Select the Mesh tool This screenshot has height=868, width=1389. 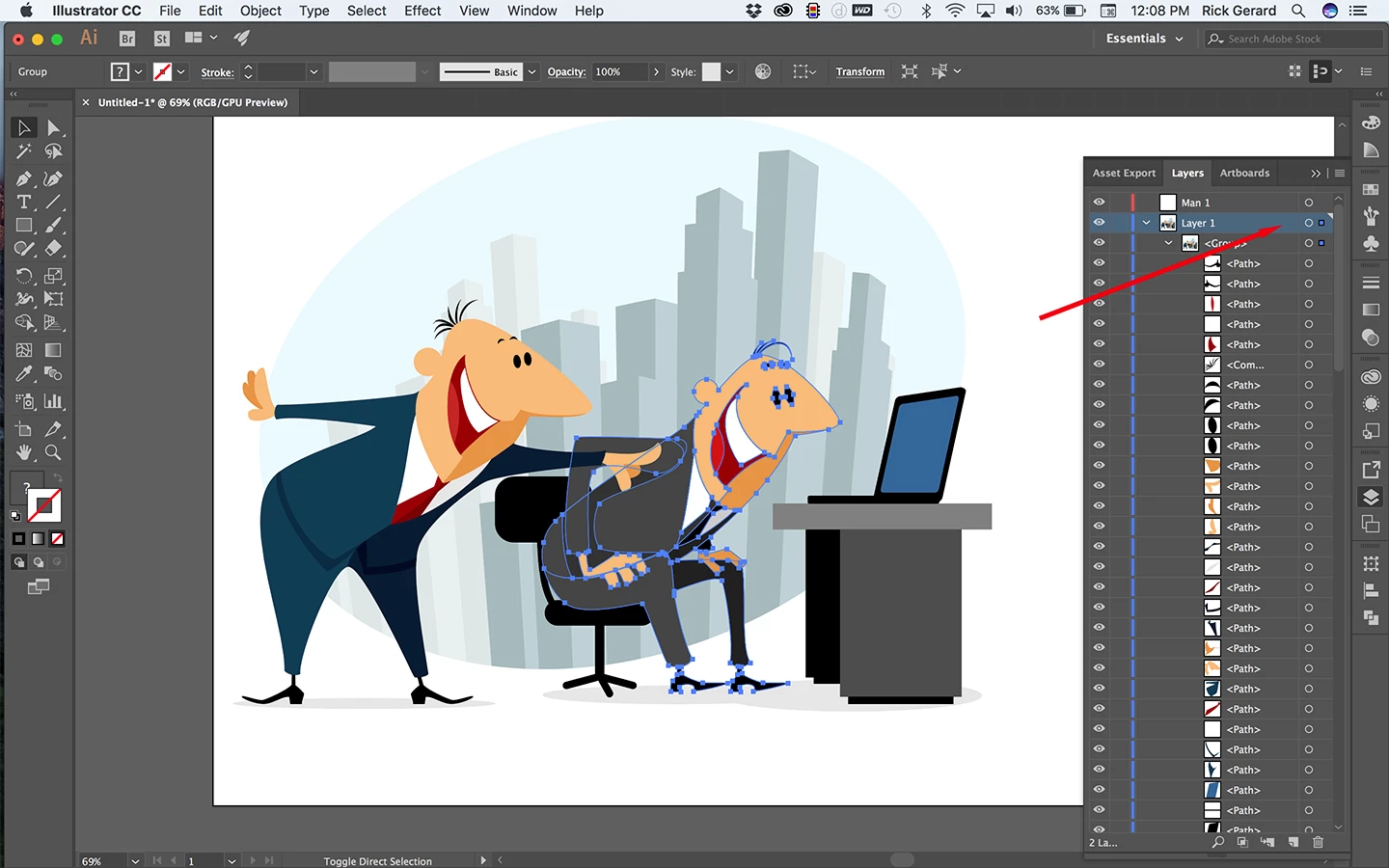click(24, 350)
